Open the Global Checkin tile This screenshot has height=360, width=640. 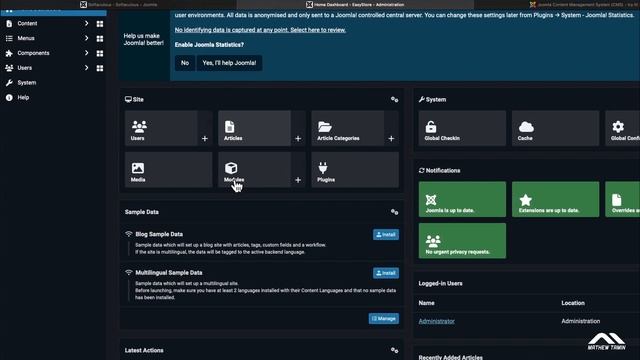pyautogui.click(x=462, y=128)
